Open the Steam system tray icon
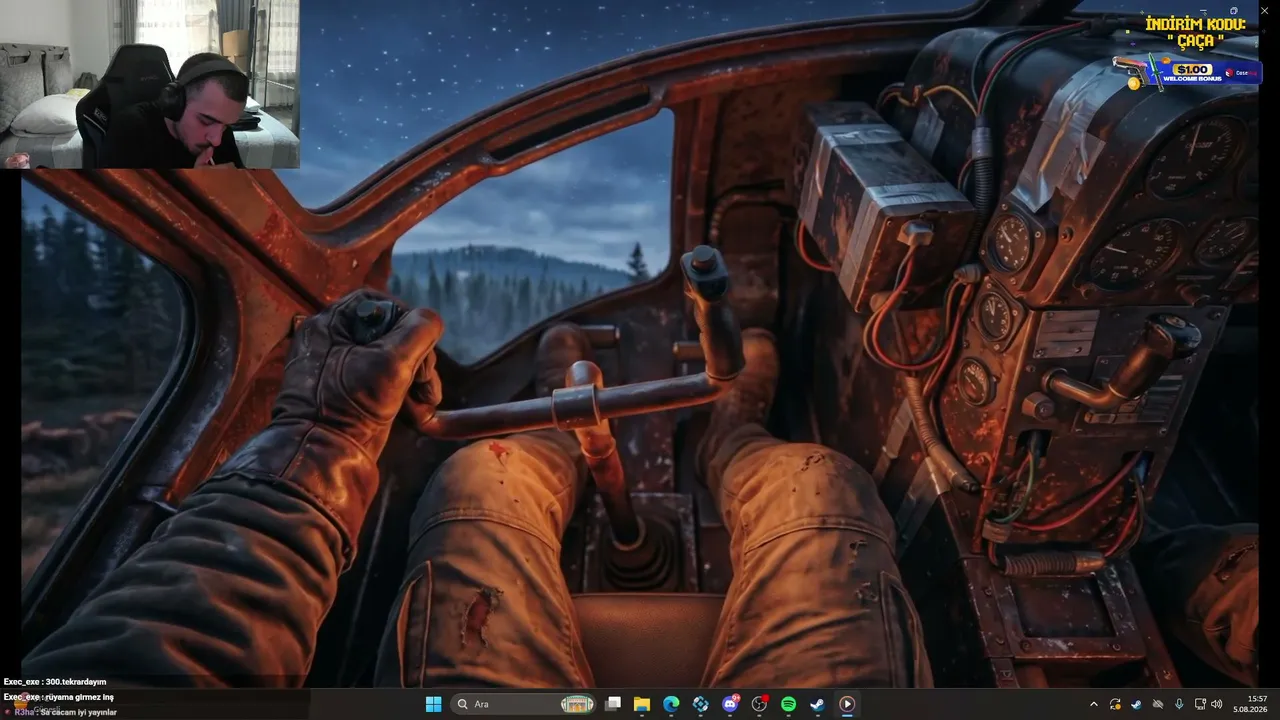The width and height of the screenshot is (1280, 720). [x=1136, y=704]
